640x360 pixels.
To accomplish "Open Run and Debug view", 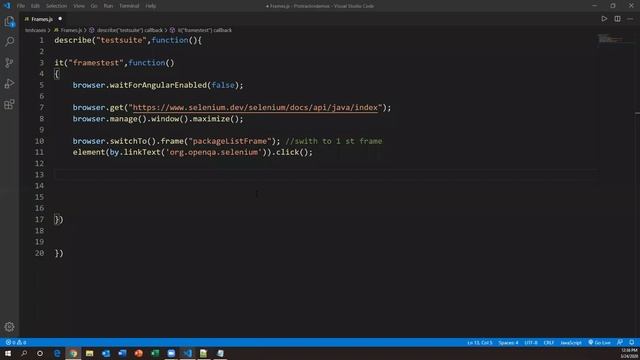I will [x=9, y=83].
